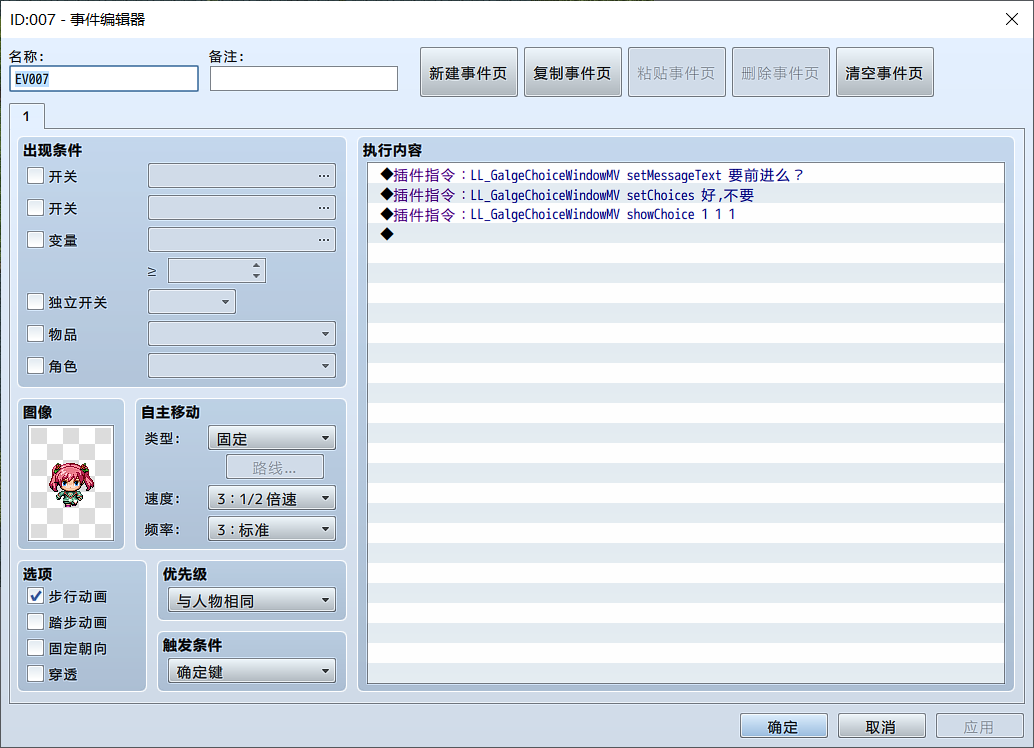This screenshot has width=1034, height=748.
Task: Check the 固定朝向 option
Action: tap(36, 648)
